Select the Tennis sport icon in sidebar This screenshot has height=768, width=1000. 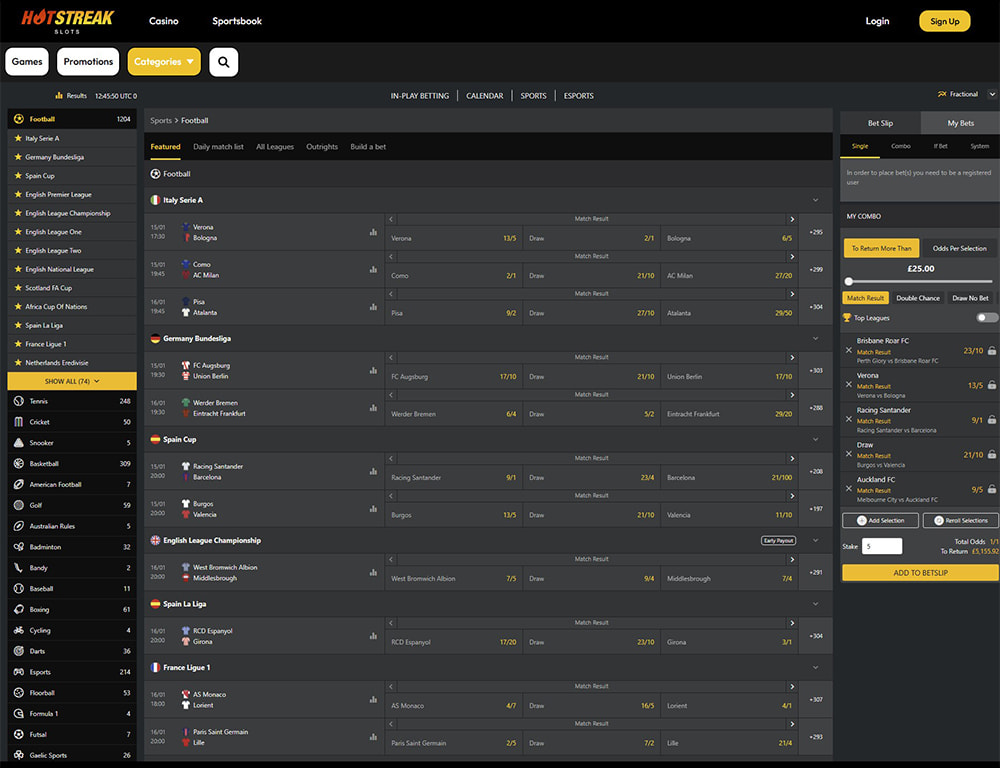(x=18, y=401)
